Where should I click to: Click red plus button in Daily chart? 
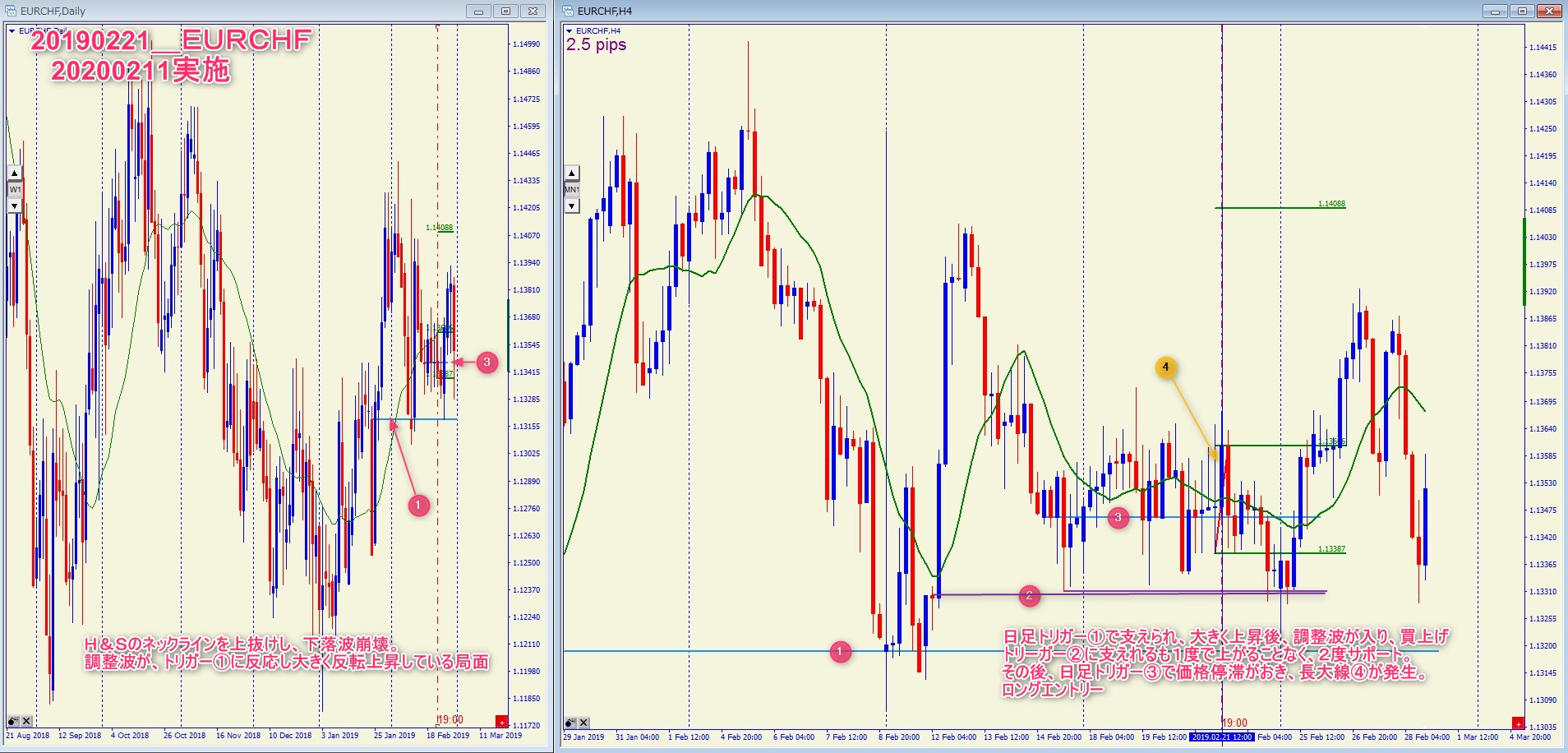[x=501, y=722]
